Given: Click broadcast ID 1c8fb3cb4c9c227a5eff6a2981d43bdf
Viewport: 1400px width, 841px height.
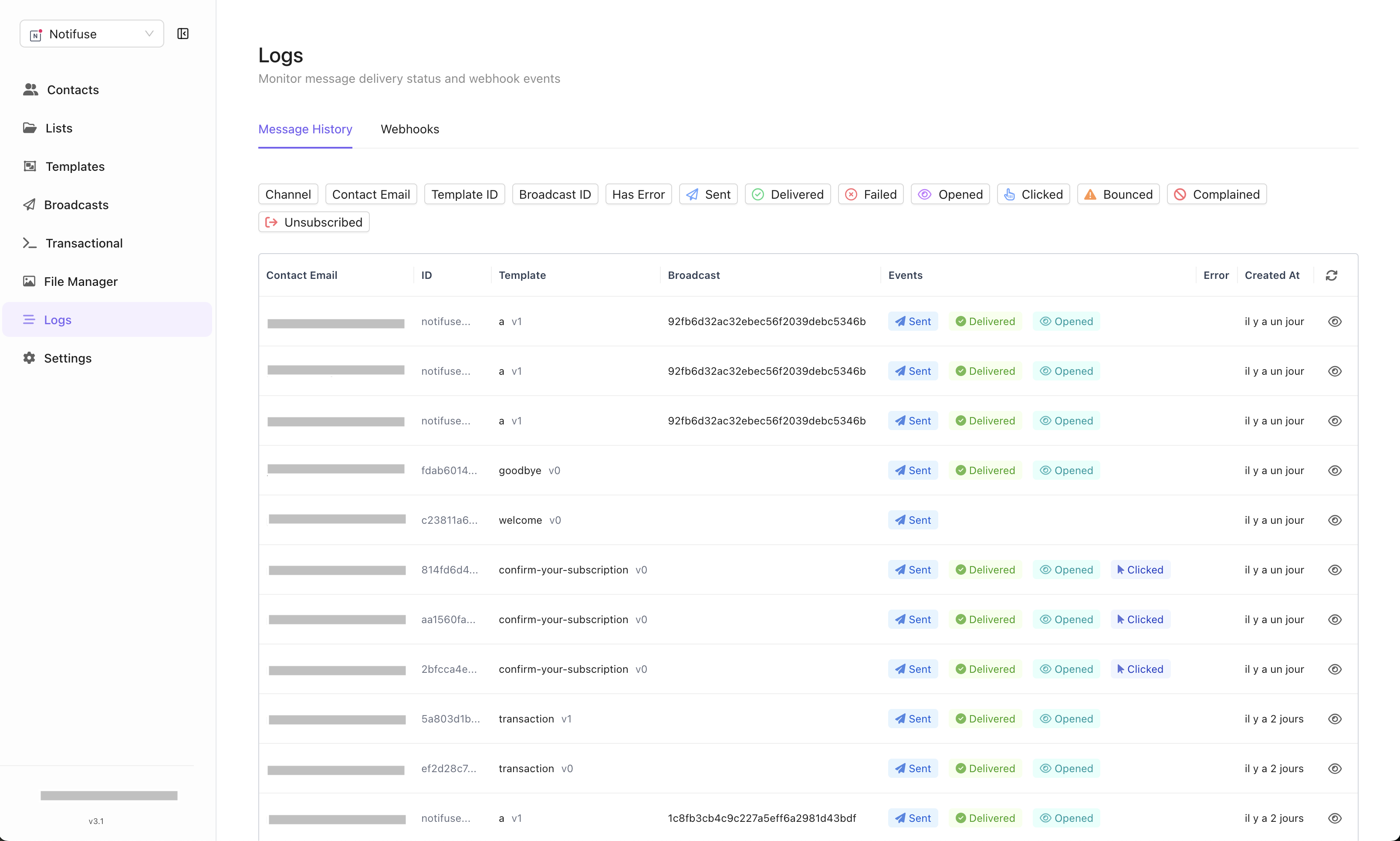Looking at the screenshot, I should (x=762, y=818).
